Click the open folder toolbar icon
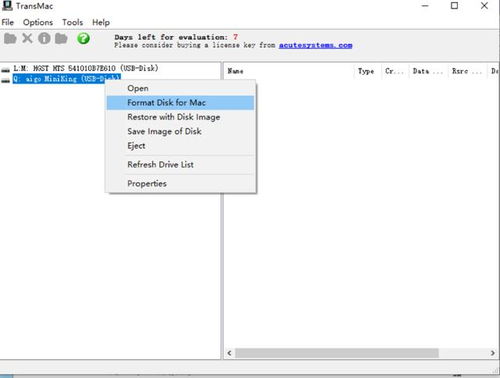This screenshot has width=500, height=378. click(x=10, y=39)
